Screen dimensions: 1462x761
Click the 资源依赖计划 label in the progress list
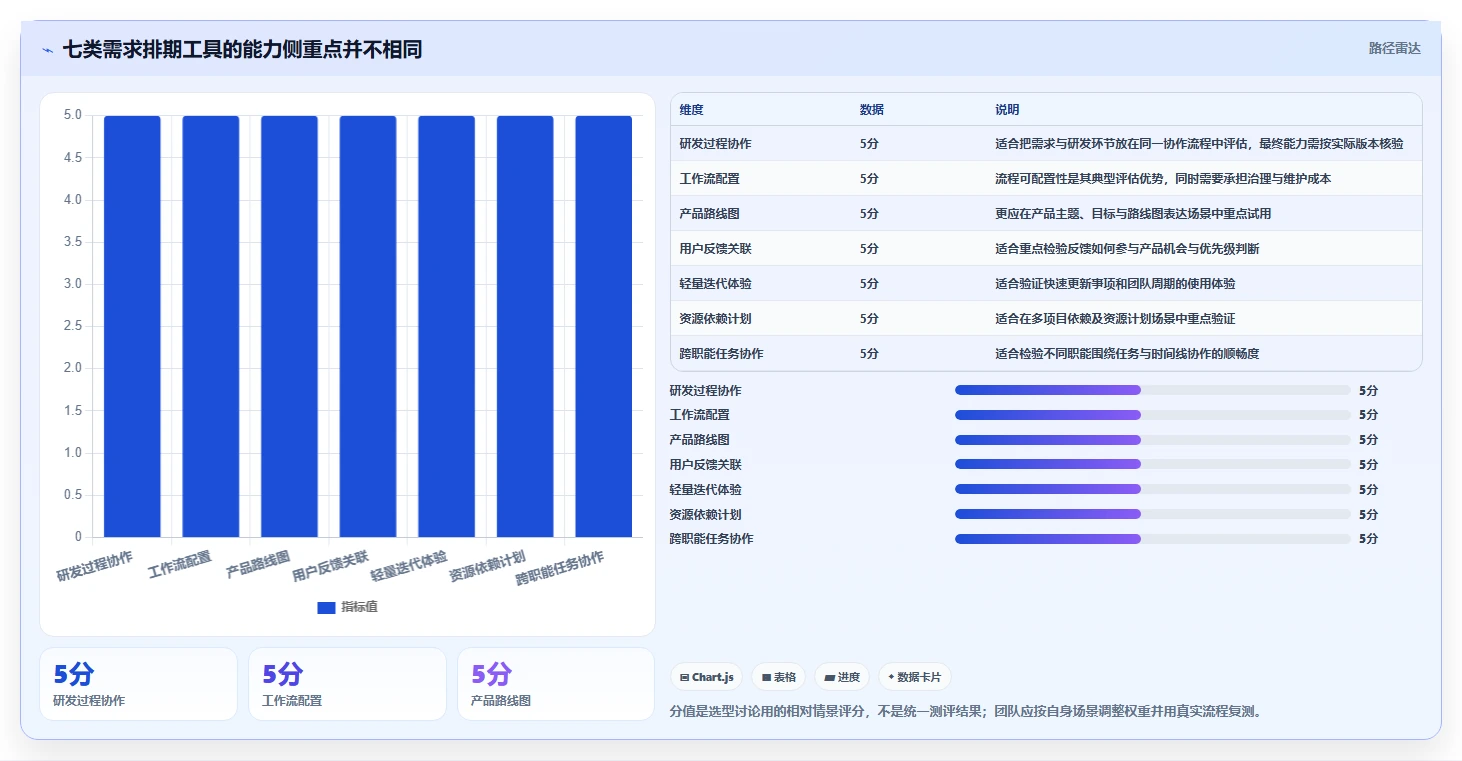click(x=706, y=515)
